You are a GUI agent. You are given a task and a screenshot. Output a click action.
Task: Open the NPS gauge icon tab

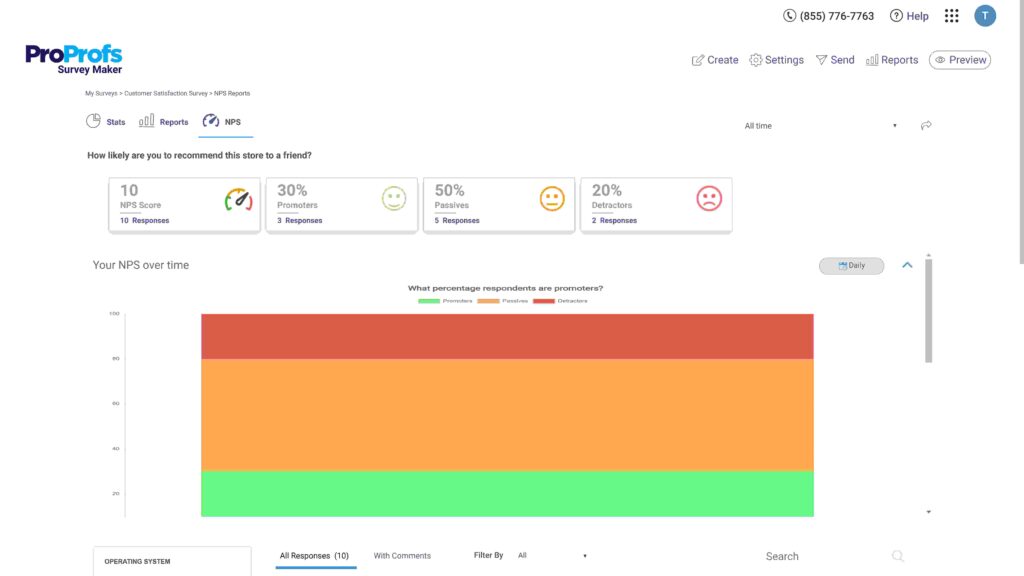coord(209,120)
